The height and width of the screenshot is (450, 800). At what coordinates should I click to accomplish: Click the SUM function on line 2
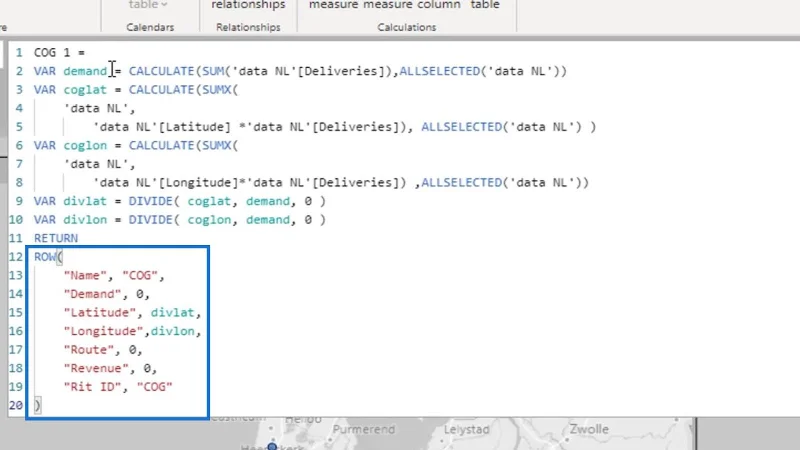(213, 71)
